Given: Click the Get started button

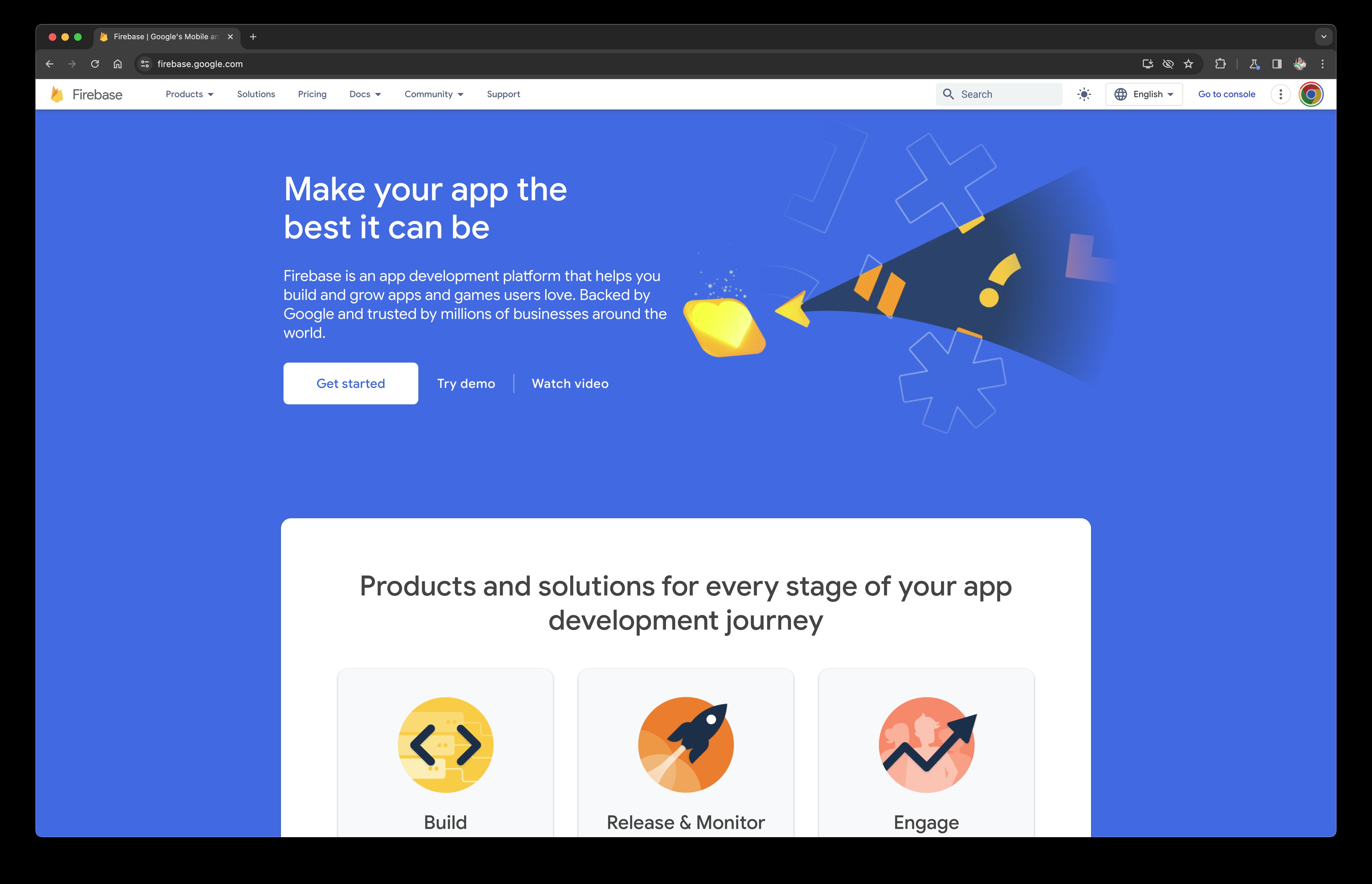Looking at the screenshot, I should [350, 383].
